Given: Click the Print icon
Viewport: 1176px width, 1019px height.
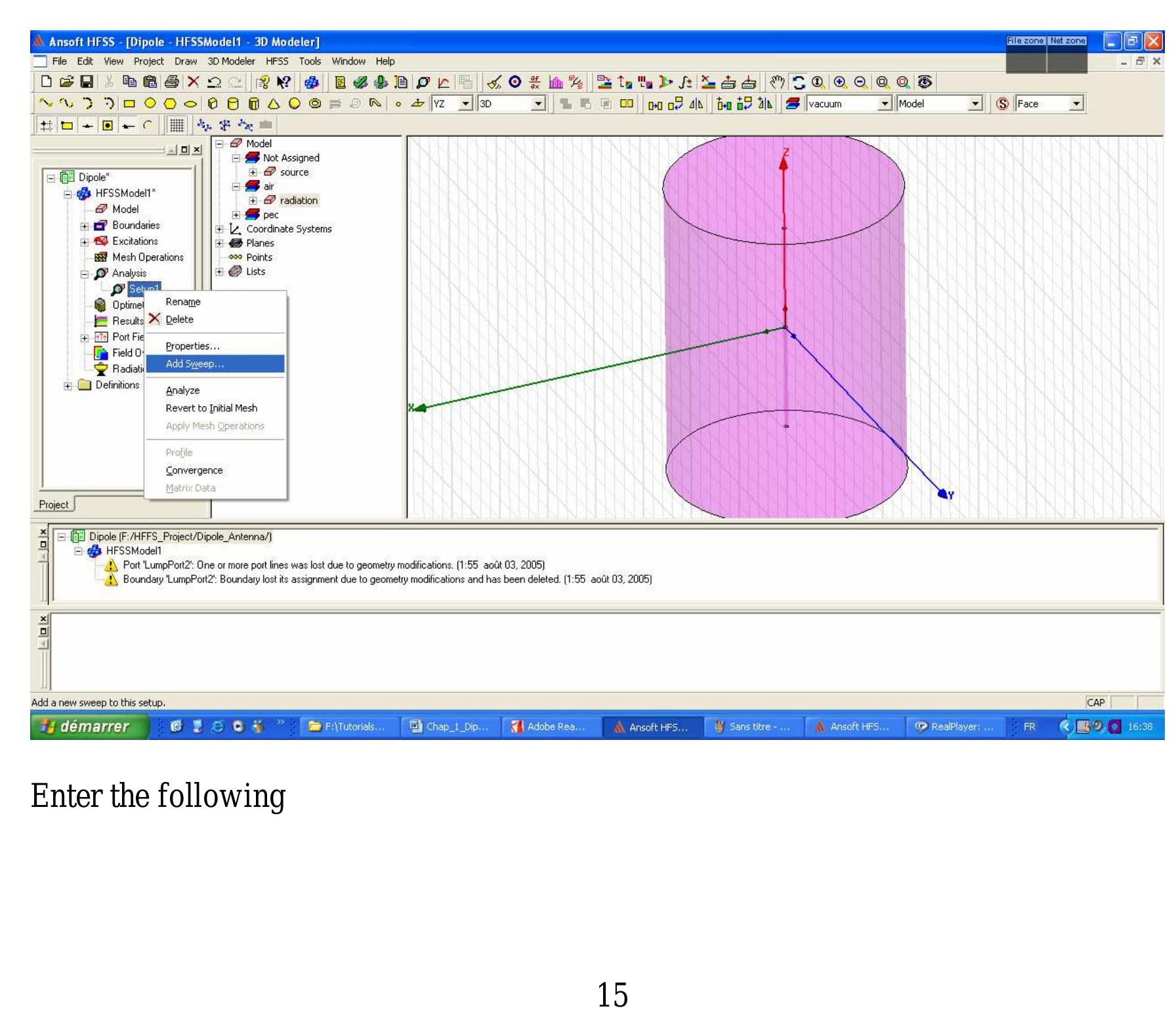Looking at the screenshot, I should [x=171, y=81].
